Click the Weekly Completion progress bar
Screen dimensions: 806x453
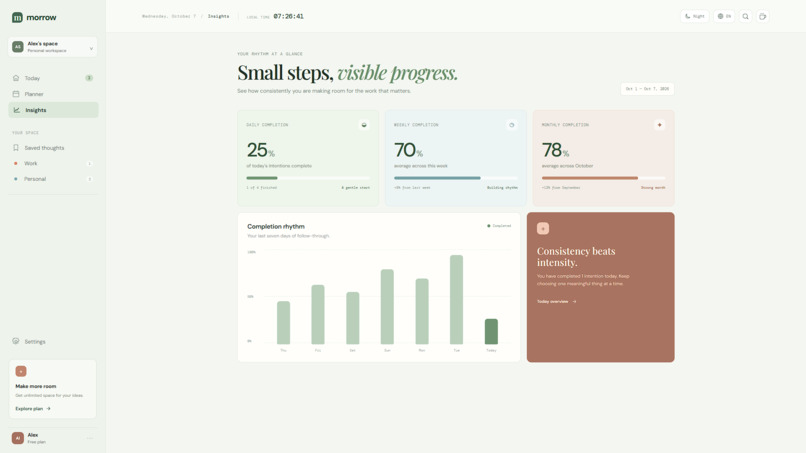[x=456, y=178]
